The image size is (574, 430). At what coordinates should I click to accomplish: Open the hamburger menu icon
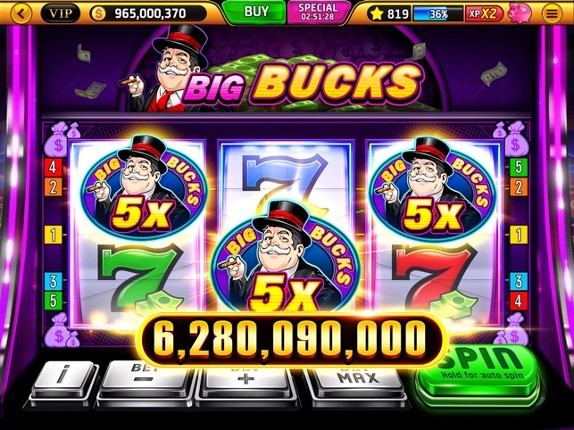point(552,14)
